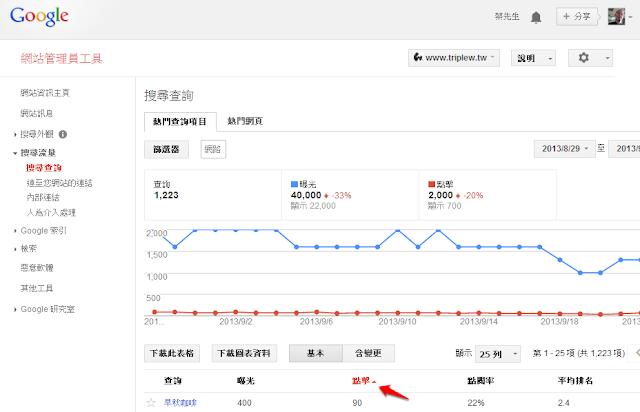Screen dimensions: 640x412
Task: Click the info icon beside 搜尋外觀
Action: (62, 133)
